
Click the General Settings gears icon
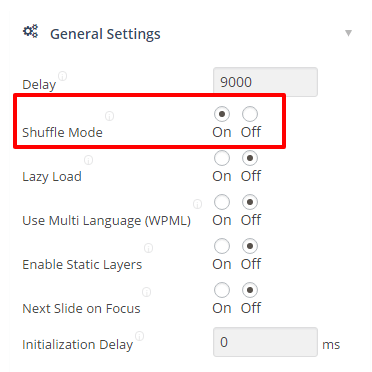(30, 32)
